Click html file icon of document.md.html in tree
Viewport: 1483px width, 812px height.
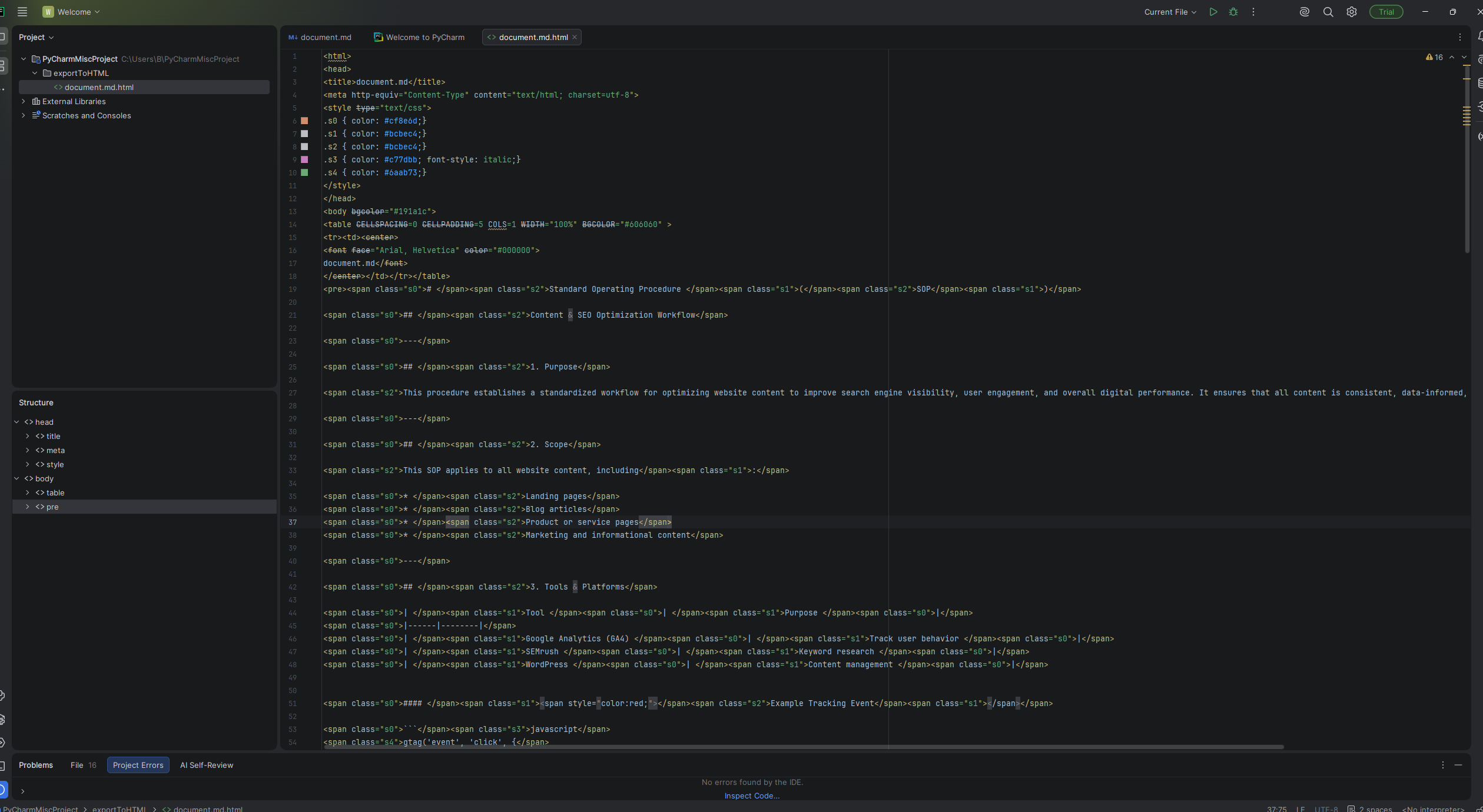(58, 87)
